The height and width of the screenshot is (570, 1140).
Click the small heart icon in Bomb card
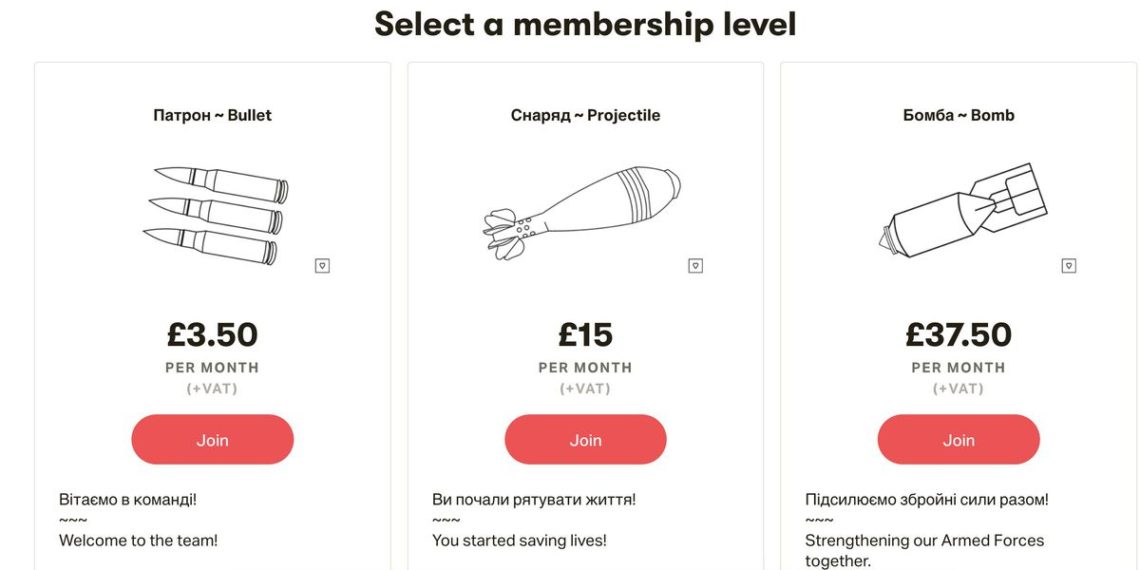click(x=1068, y=266)
